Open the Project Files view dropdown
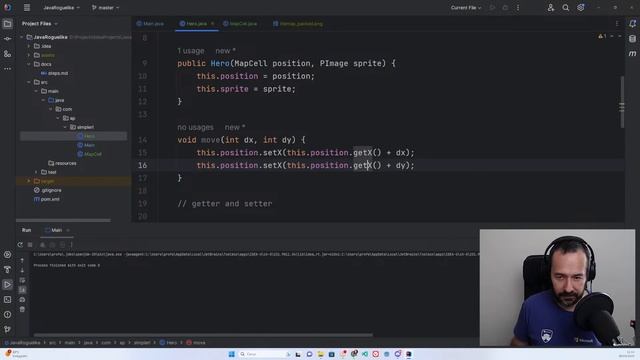The image size is (640, 360). 40,24
